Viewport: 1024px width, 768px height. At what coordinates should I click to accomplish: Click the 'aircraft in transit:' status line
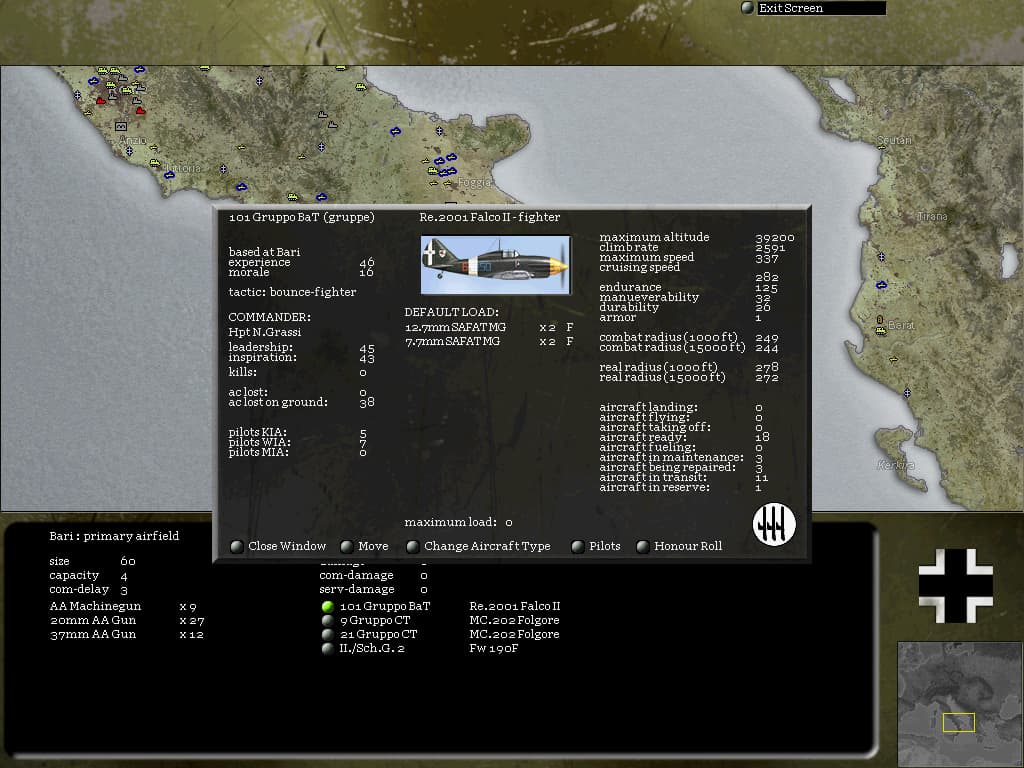(x=684, y=477)
